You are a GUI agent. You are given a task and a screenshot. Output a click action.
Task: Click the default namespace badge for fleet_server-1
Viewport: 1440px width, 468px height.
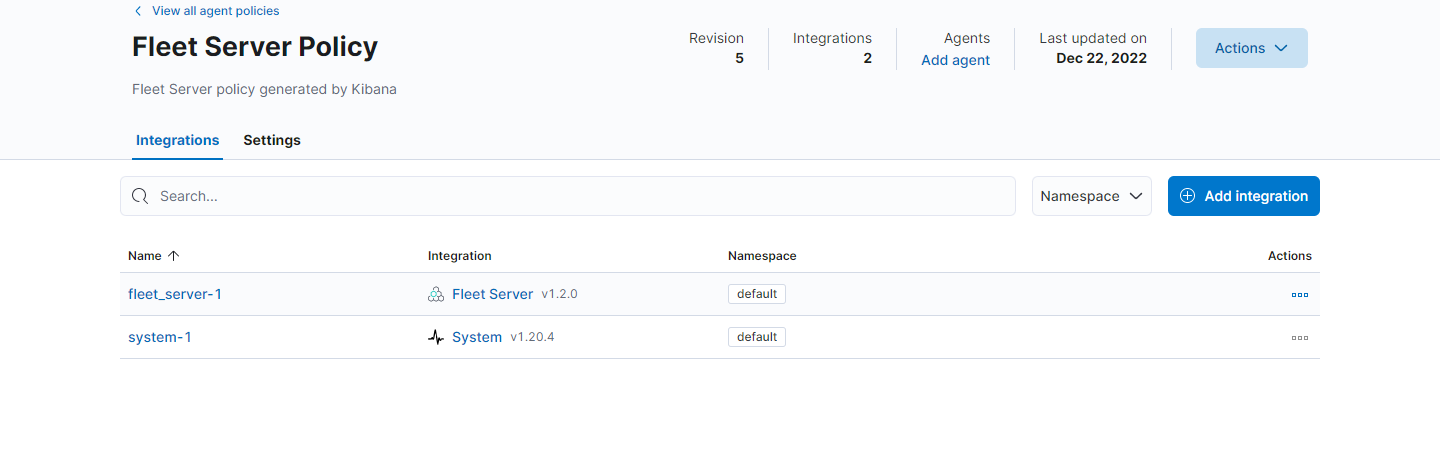757,294
